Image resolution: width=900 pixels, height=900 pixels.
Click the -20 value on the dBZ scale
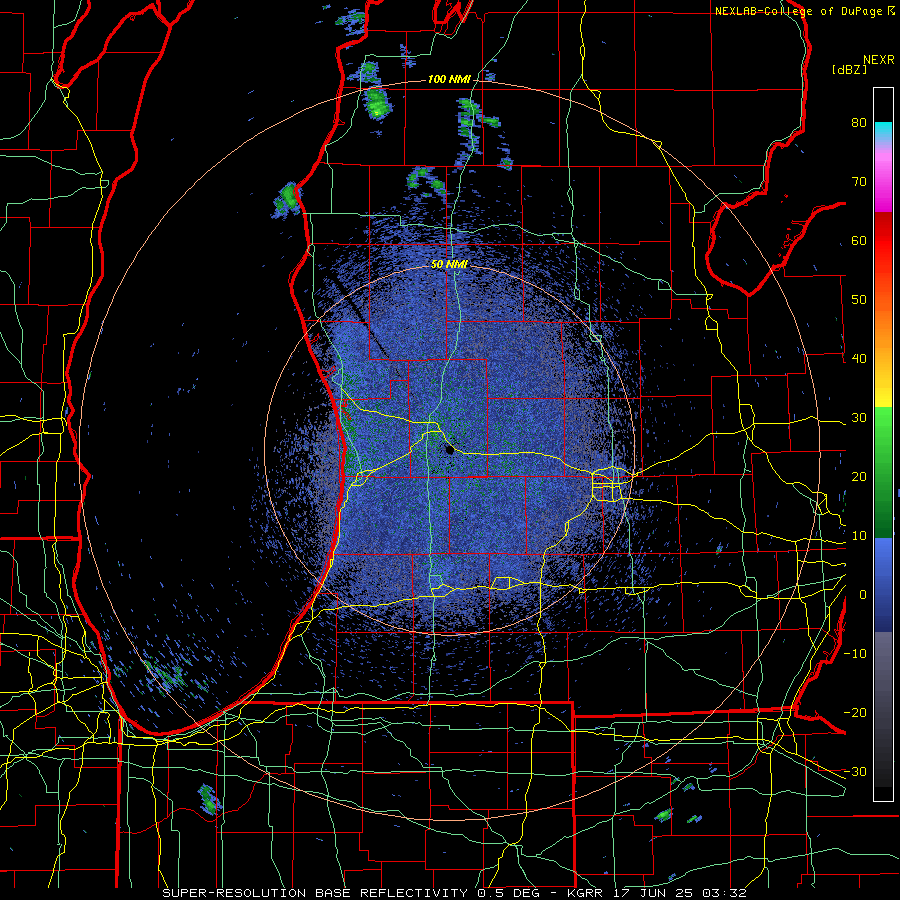(855, 712)
